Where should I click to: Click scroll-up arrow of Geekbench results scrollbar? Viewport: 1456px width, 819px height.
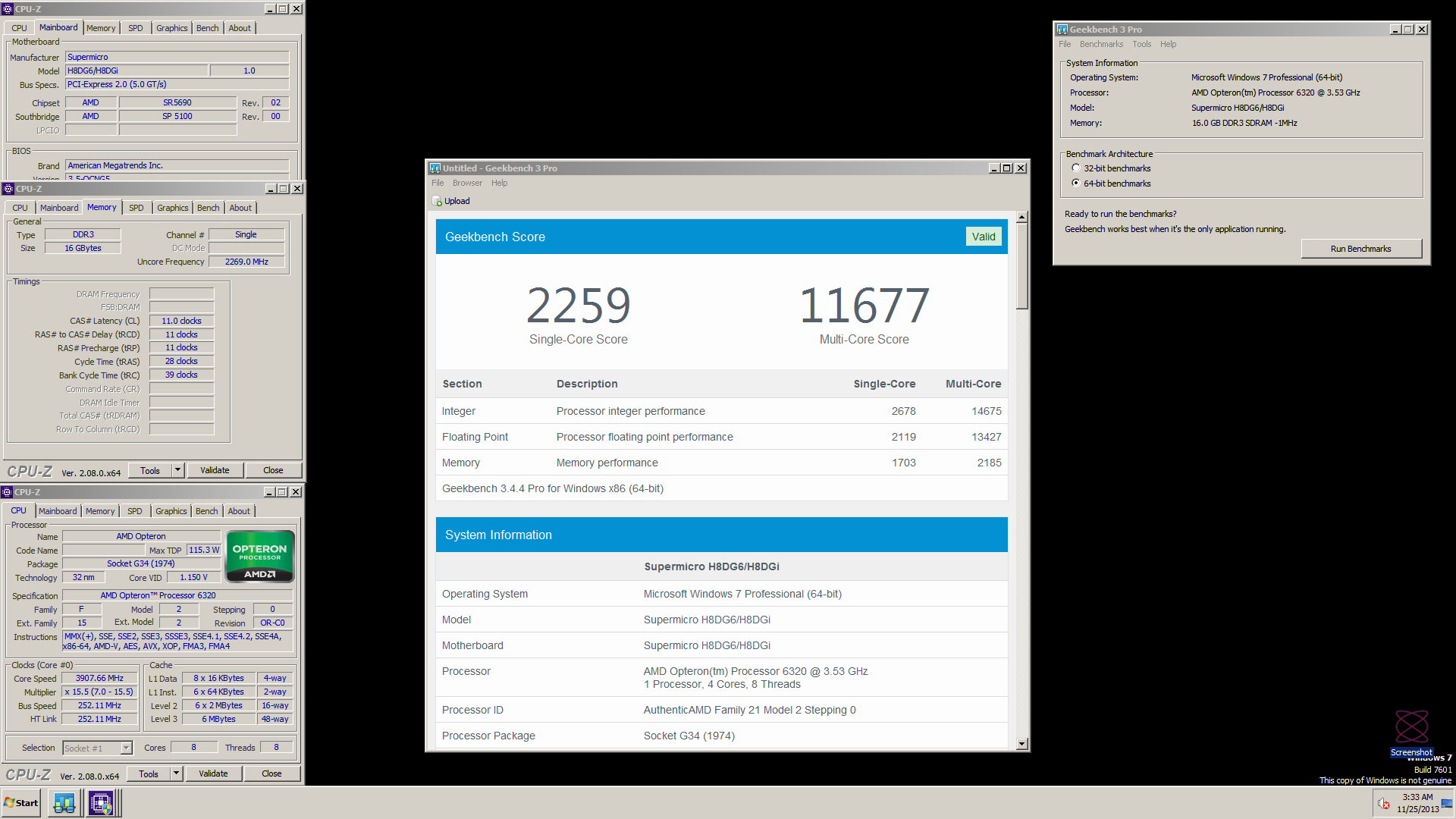(1021, 217)
